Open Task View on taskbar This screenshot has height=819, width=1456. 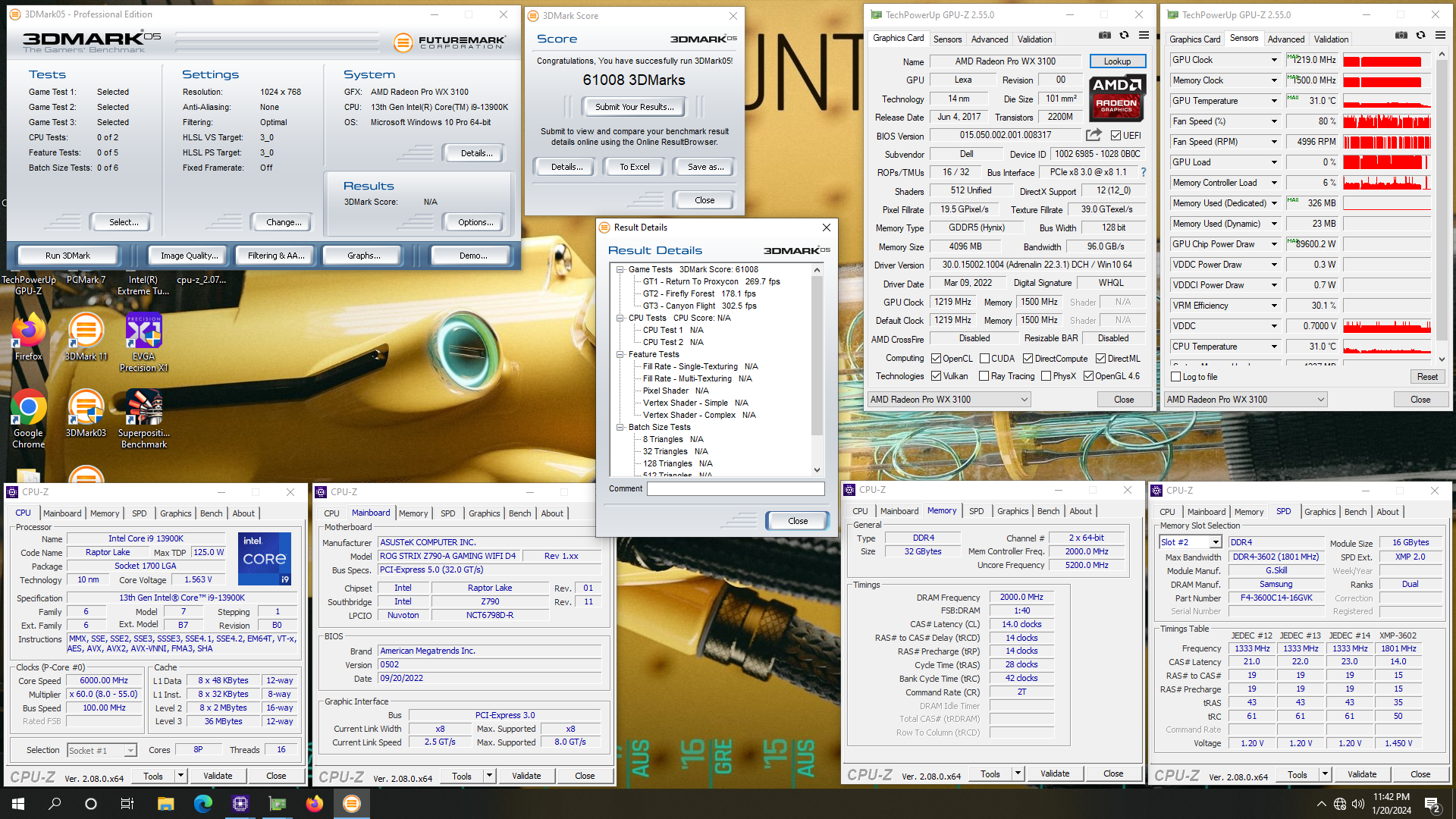point(127,804)
